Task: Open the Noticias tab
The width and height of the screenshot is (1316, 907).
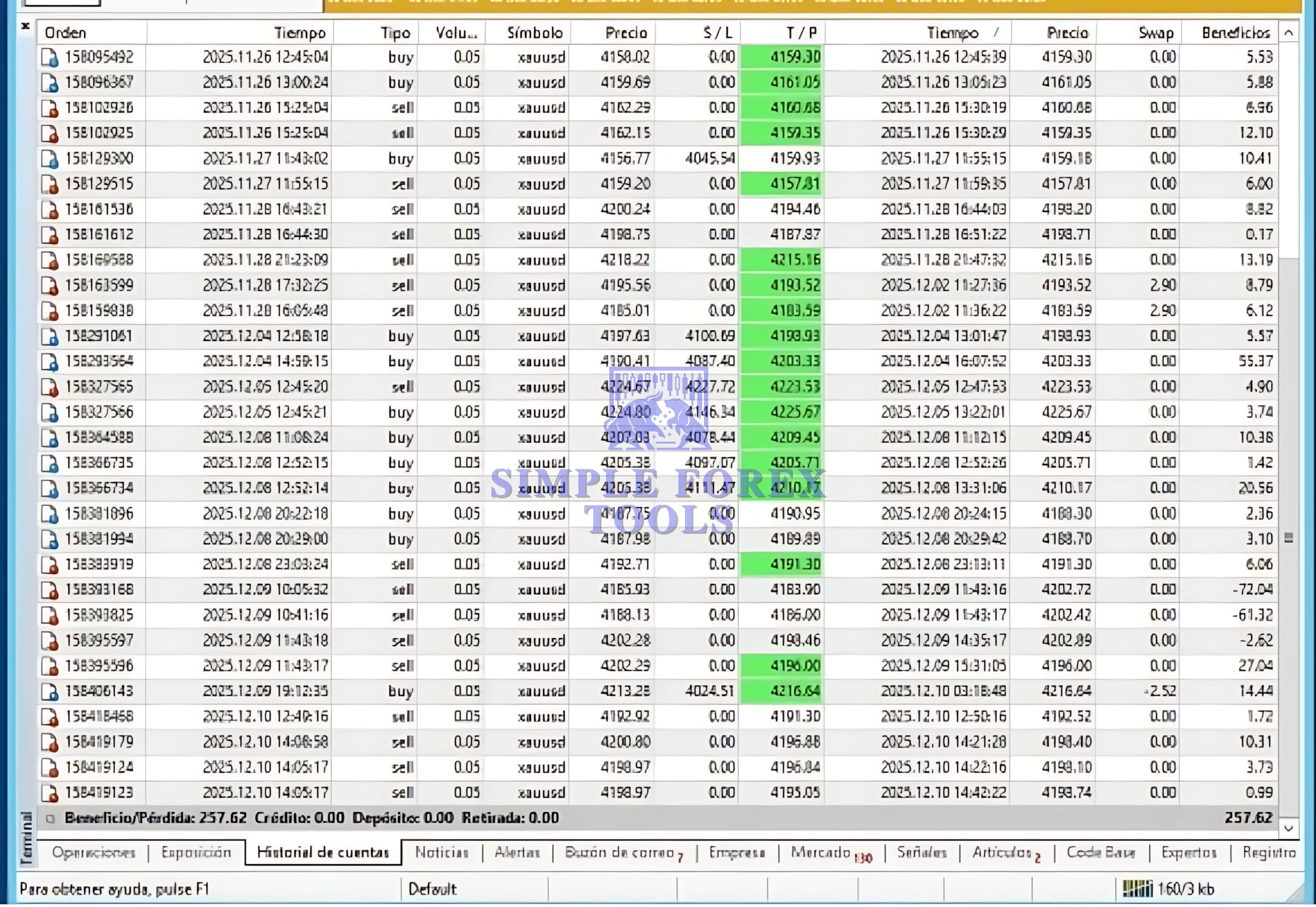Action: 442,853
